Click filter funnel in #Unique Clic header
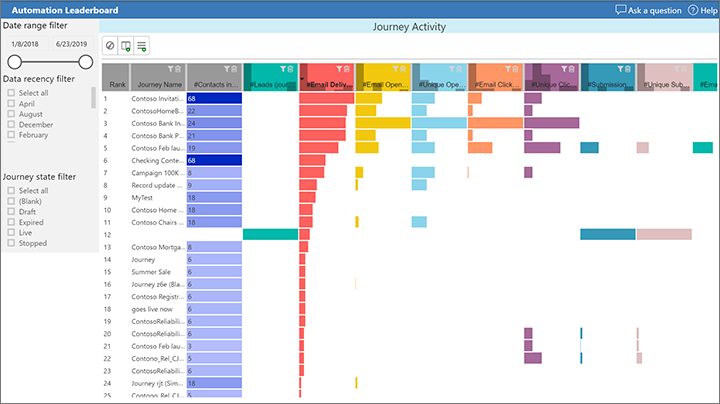The width and height of the screenshot is (720, 404). 564,69
